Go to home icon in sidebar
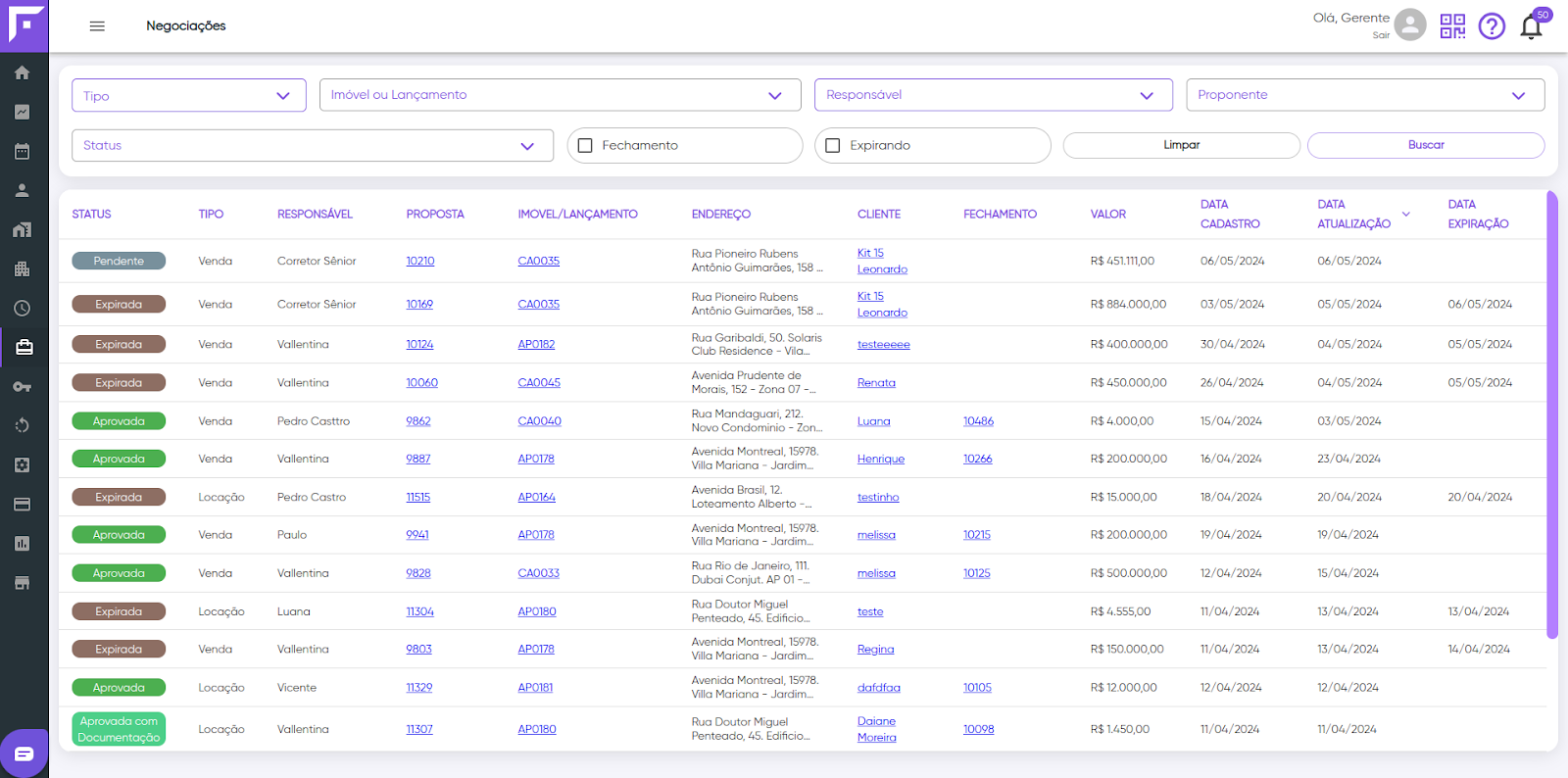Screen dimensions: 1568x778 (22, 73)
